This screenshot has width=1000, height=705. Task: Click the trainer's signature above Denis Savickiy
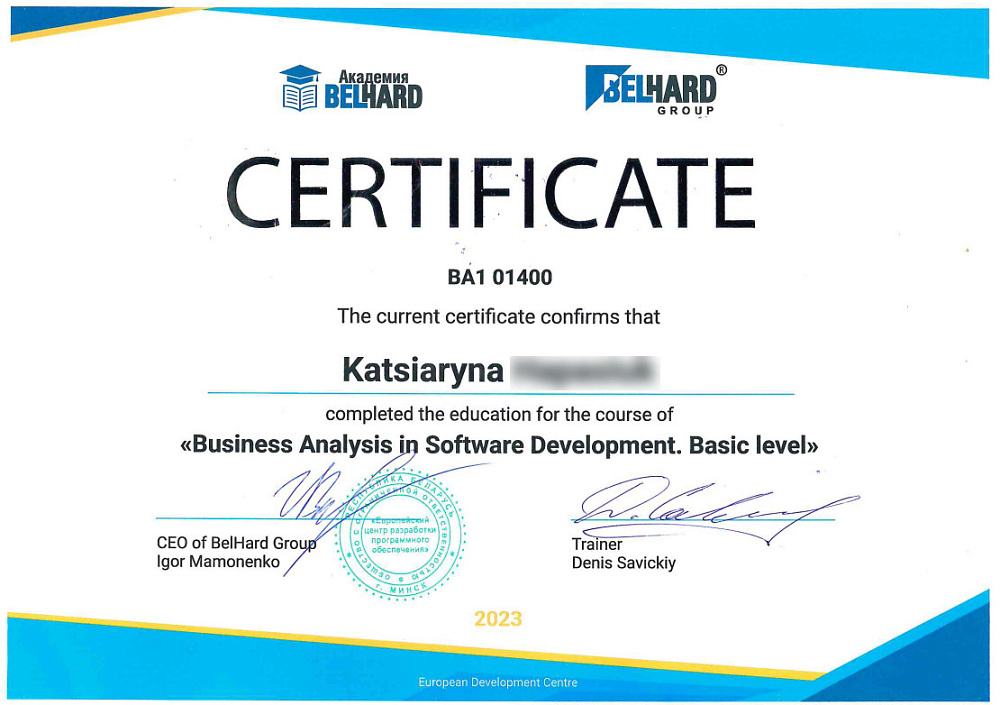point(700,505)
